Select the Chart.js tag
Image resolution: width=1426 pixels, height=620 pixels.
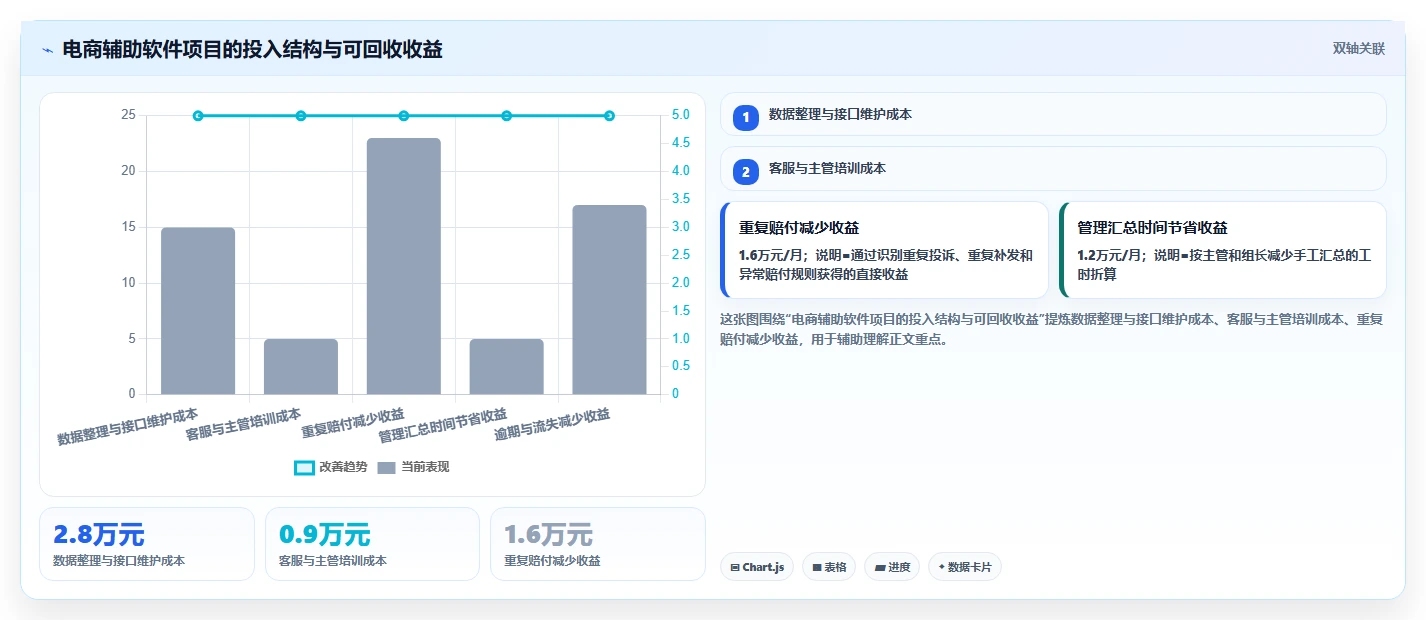tap(757, 567)
